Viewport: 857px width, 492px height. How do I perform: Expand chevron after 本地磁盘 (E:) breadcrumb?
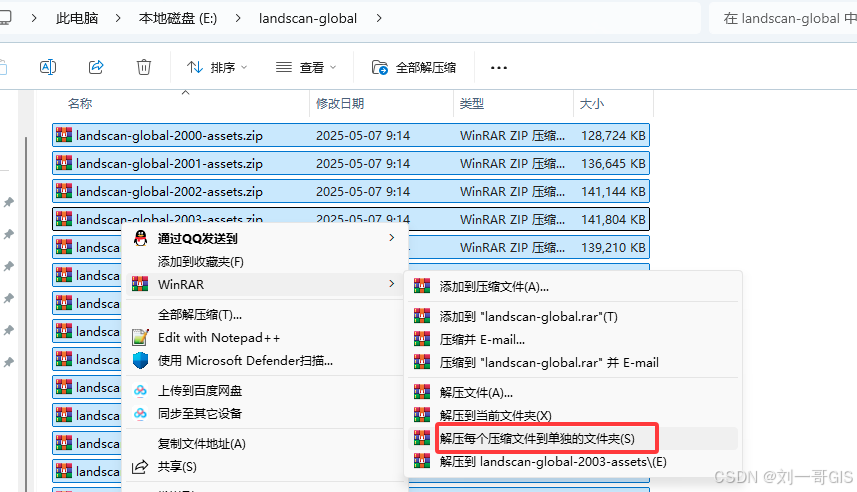pos(238,18)
